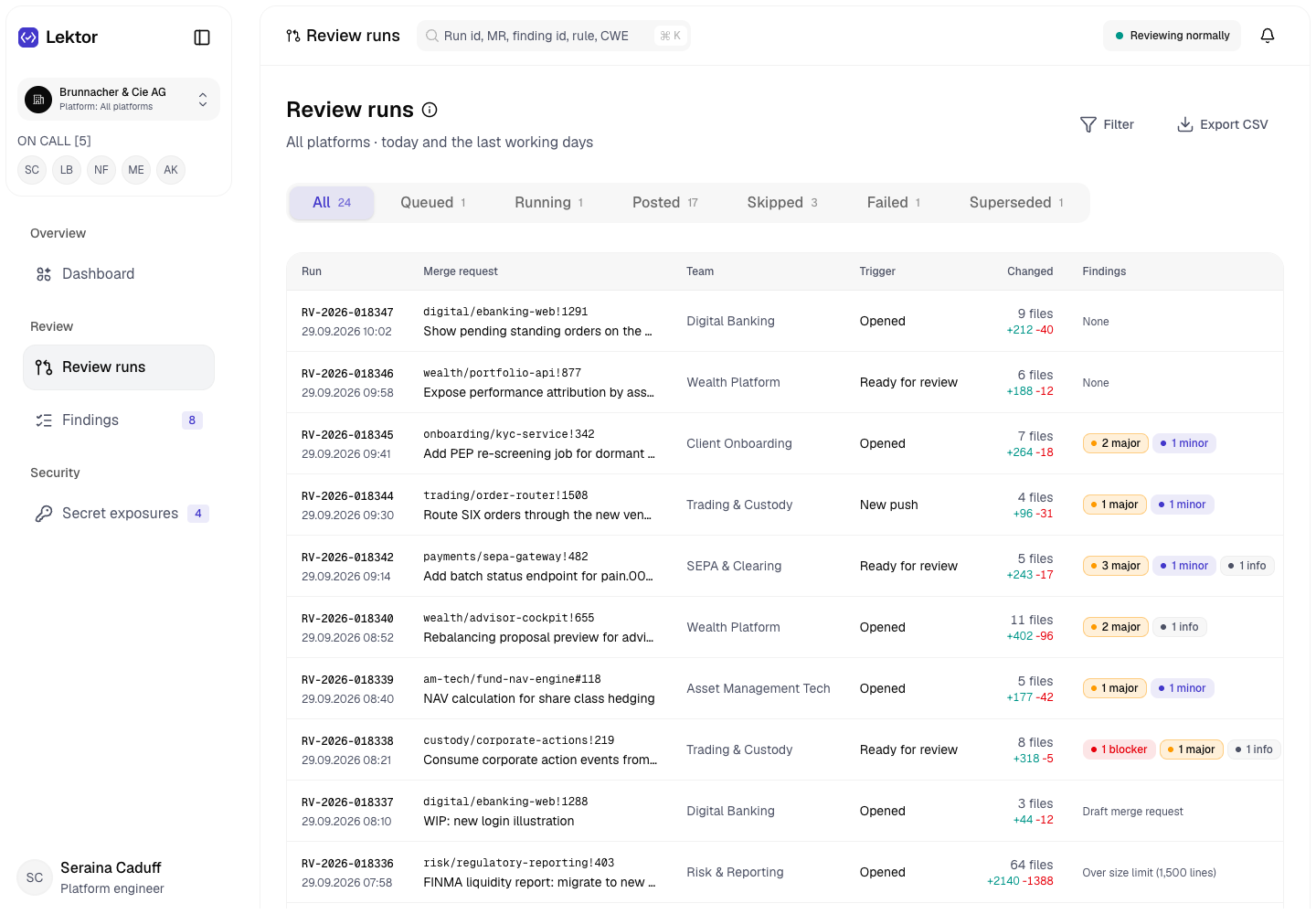Click the 1 blocker finding badge

[1120, 749]
